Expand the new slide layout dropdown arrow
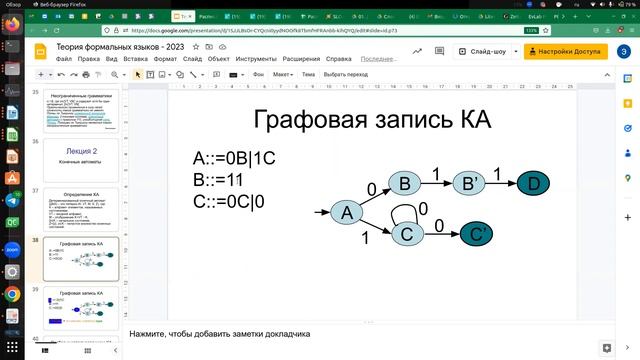The width and height of the screenshot is (640, 360). pos(51,75)
